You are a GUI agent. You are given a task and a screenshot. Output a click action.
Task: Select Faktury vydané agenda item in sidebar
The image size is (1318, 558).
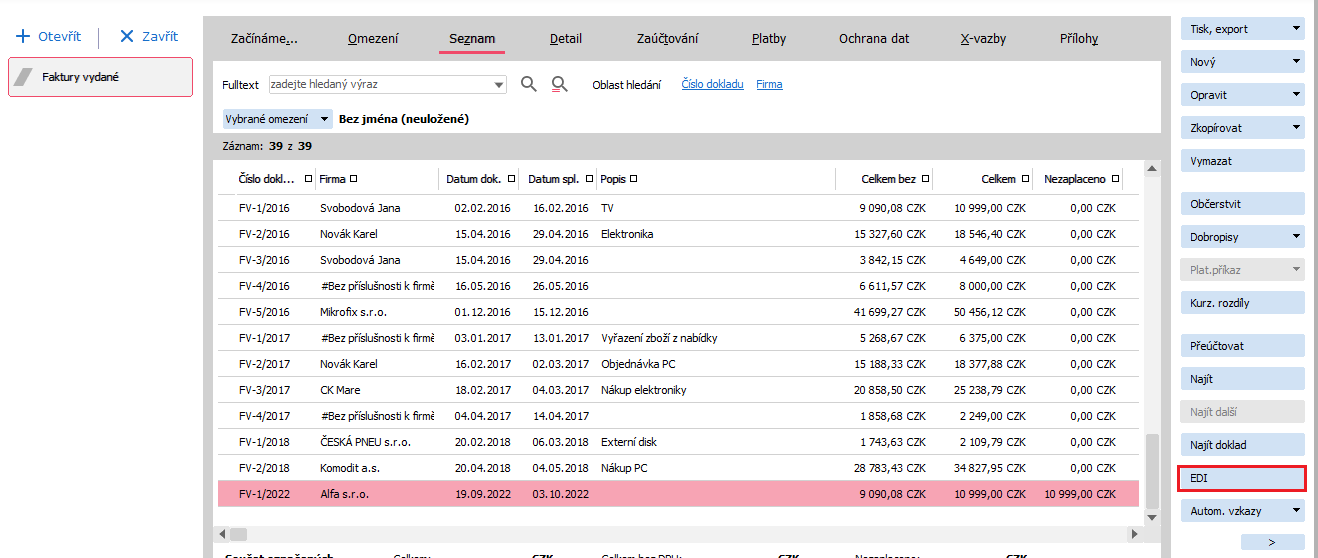(100, 77)
